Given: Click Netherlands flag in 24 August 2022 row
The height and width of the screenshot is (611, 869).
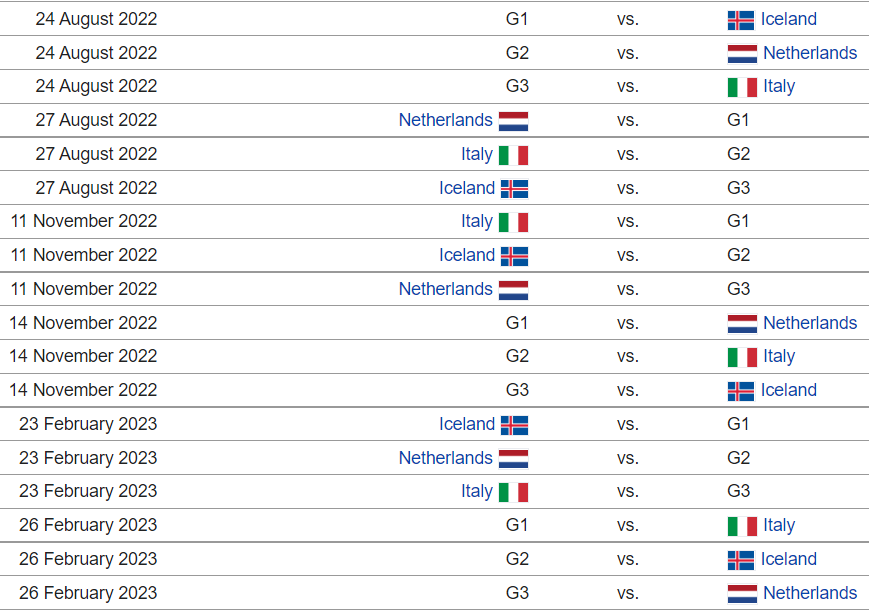Looking at the screenshot, I should click(x=742, y=54).
